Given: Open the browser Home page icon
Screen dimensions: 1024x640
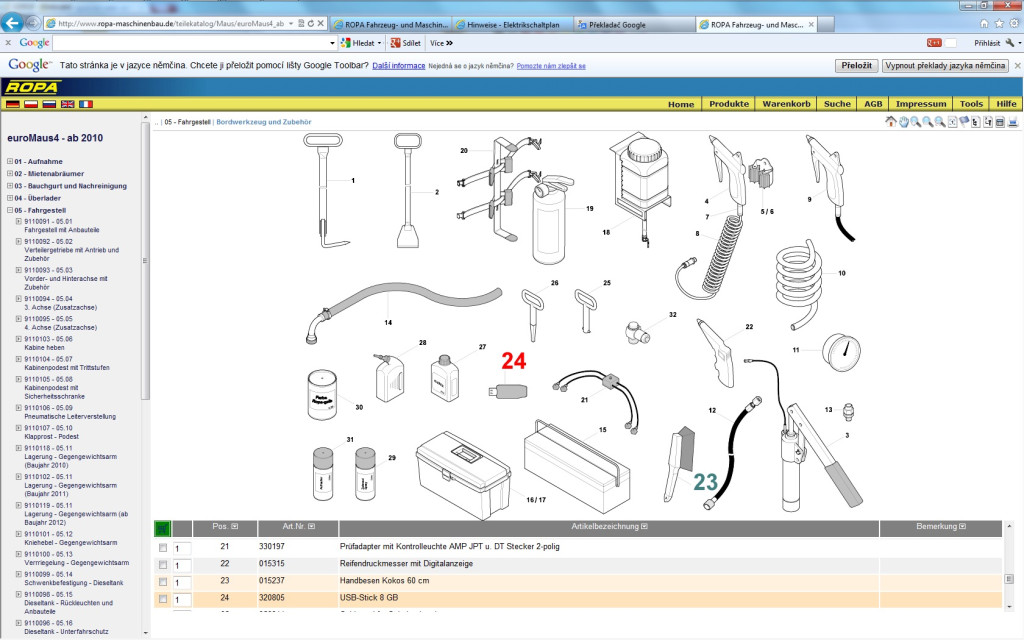Looking at the screenshot, I should point(984,24).
